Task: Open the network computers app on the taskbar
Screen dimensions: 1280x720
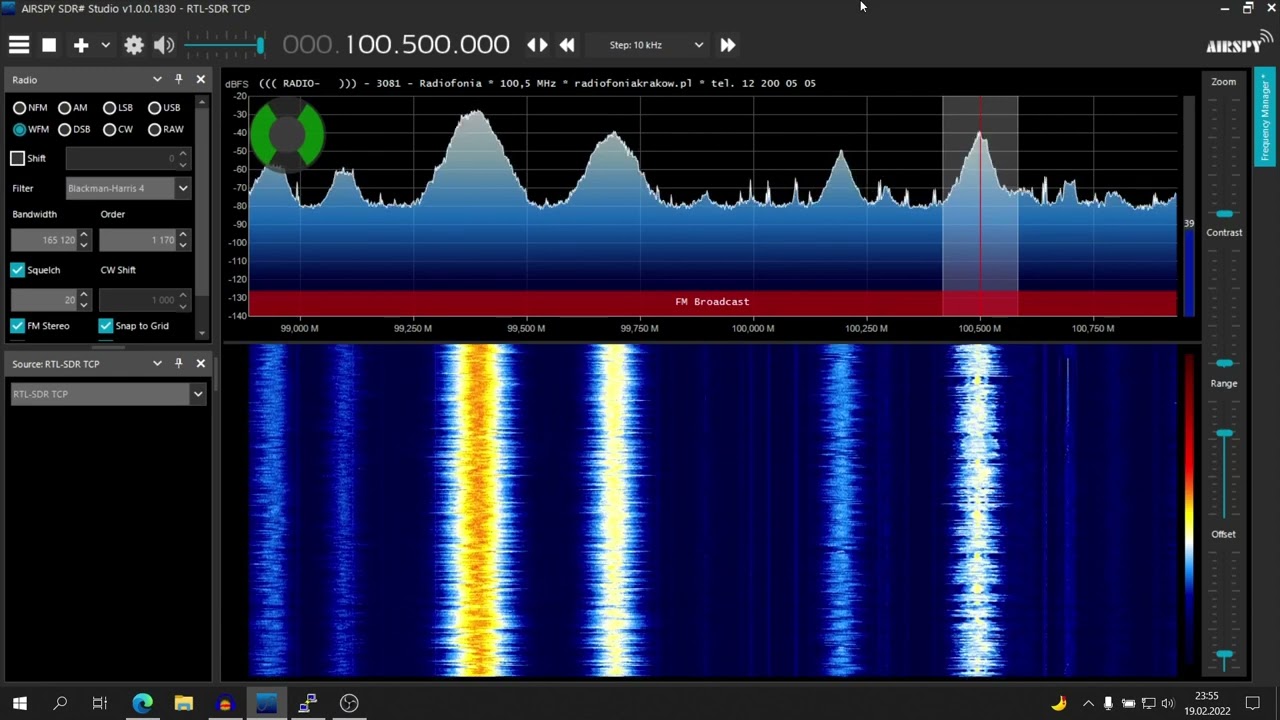Action: 307,703
